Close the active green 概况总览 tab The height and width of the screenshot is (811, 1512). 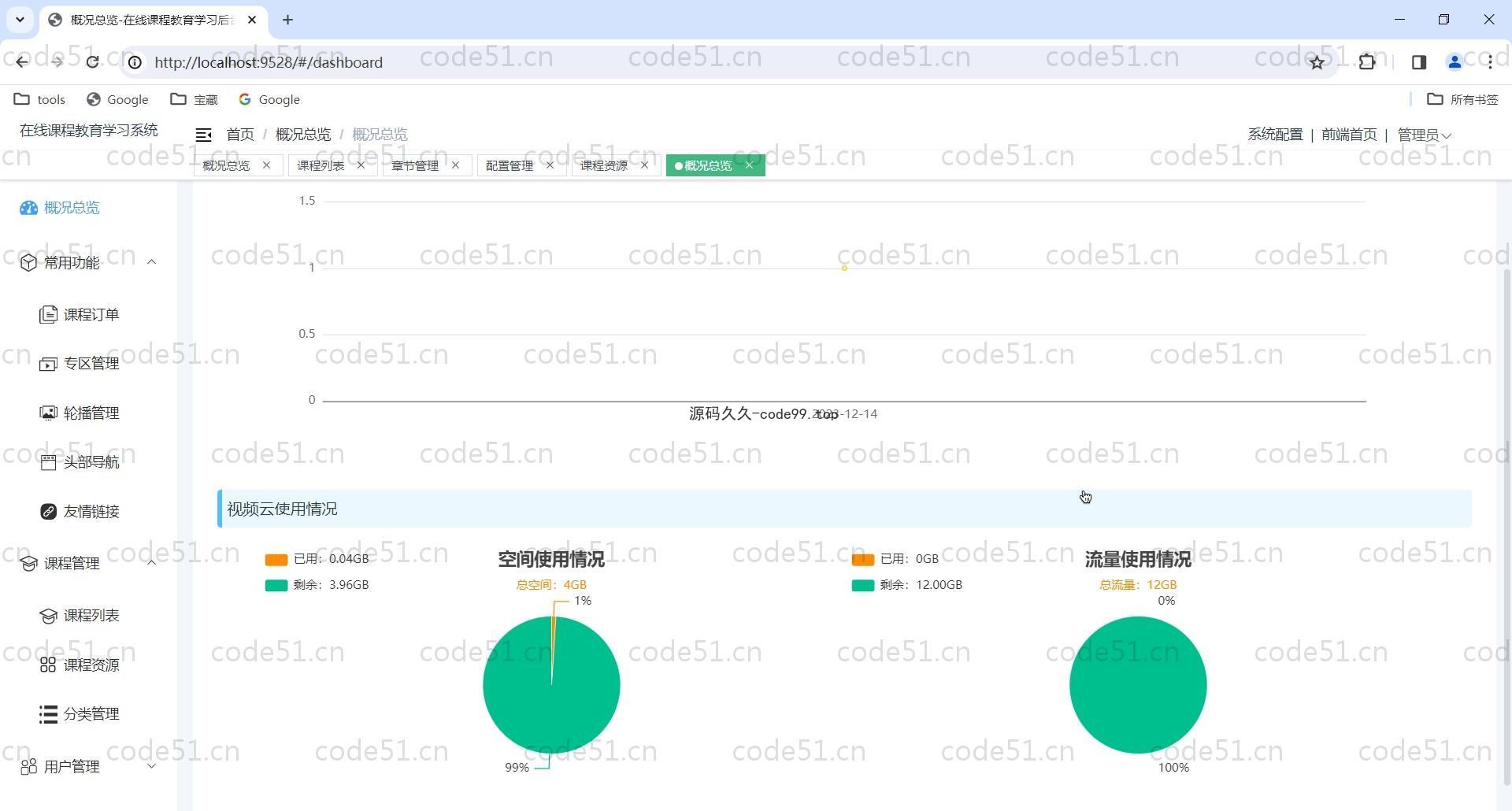click(x=749, y=165)
